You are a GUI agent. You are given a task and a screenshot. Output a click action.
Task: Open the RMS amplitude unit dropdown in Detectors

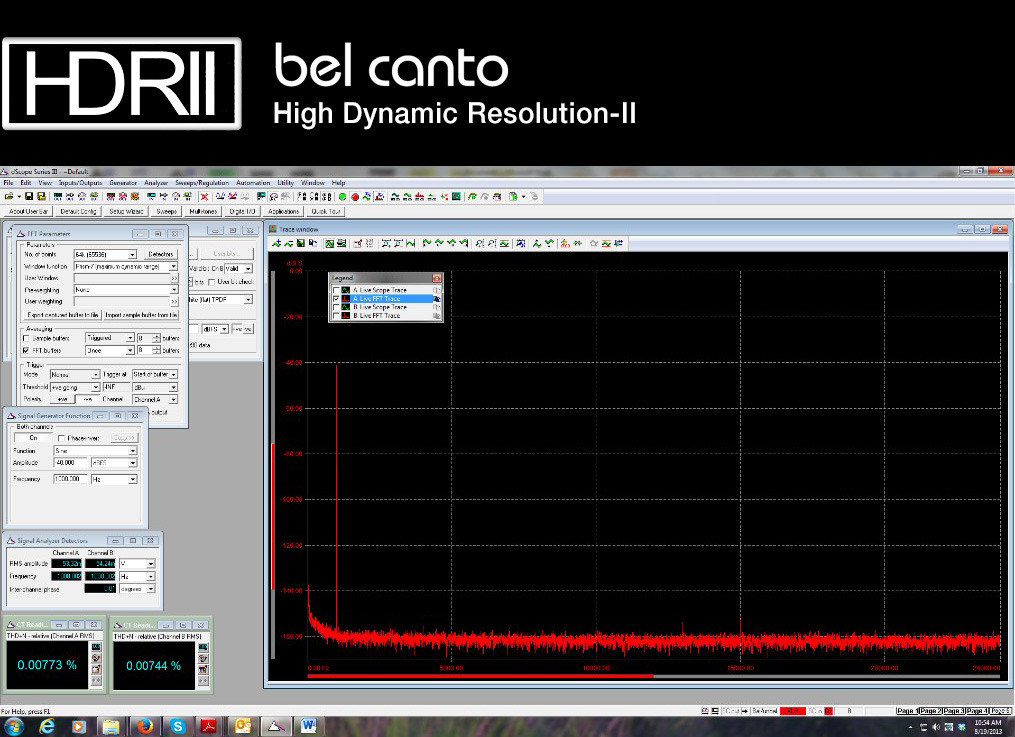point(151,564)
